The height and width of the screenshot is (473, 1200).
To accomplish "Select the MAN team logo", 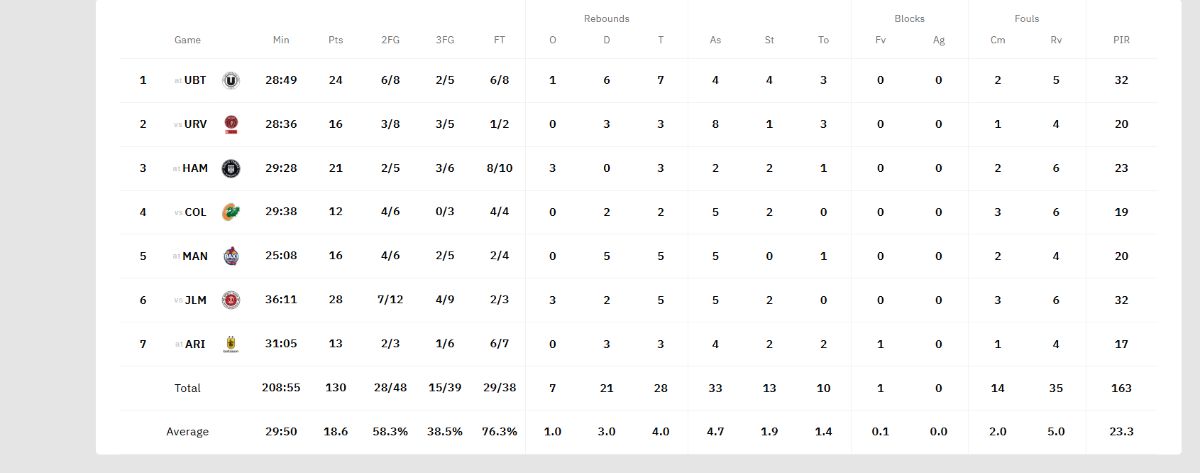I will coord(231,256).
